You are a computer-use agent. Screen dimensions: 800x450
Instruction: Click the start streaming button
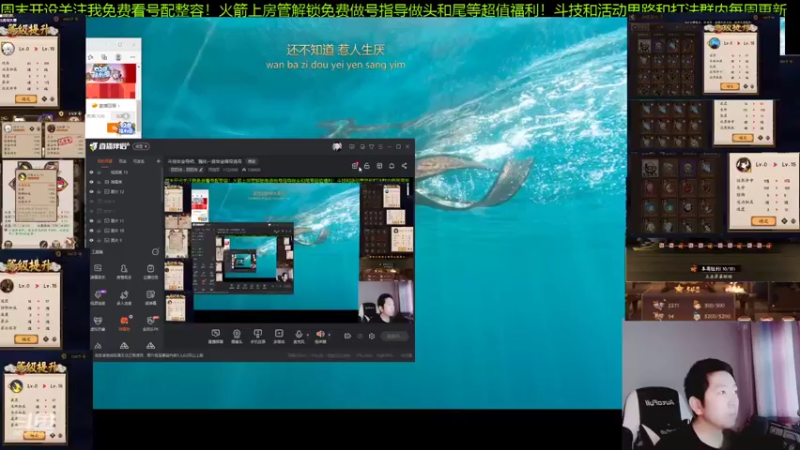(394, 336)
